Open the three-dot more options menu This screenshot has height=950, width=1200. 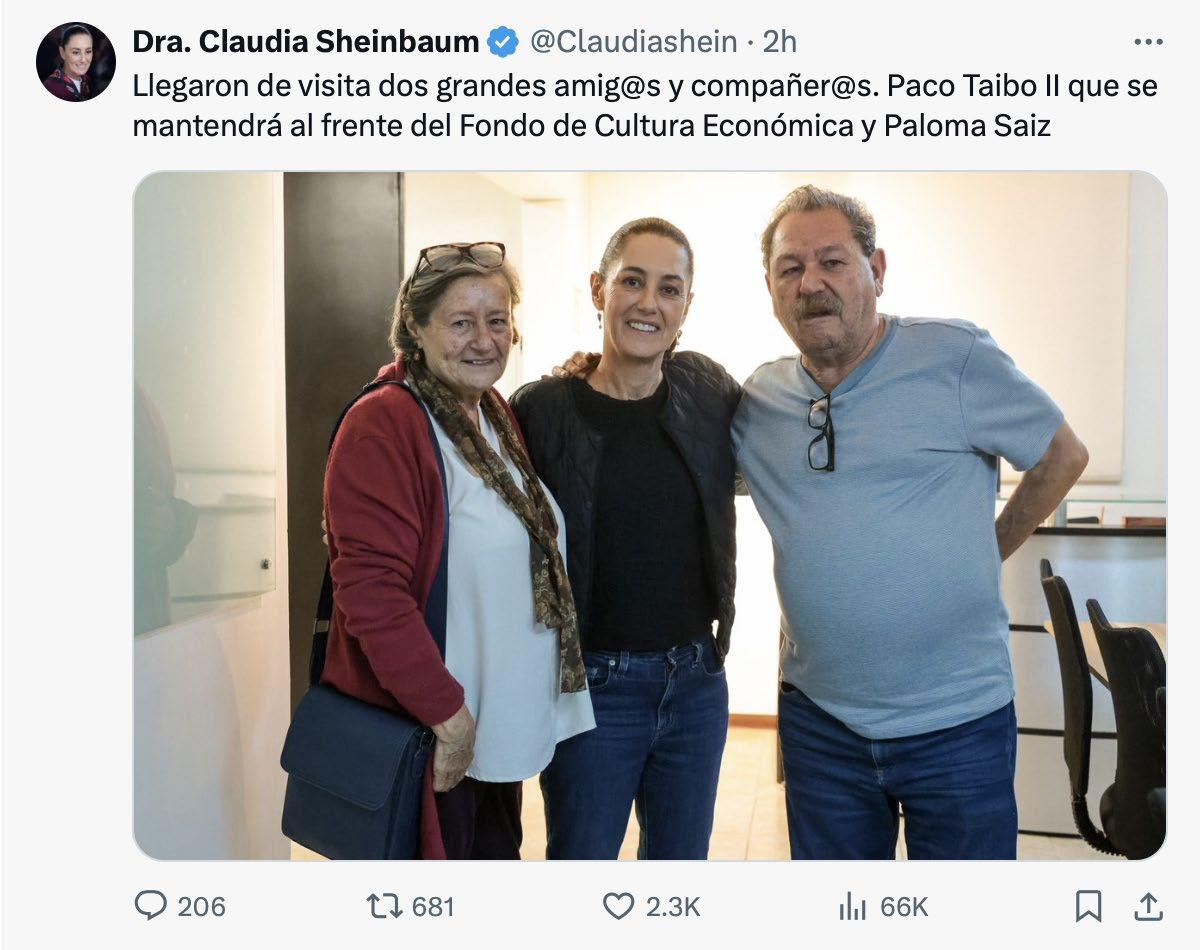point(1148,42)
